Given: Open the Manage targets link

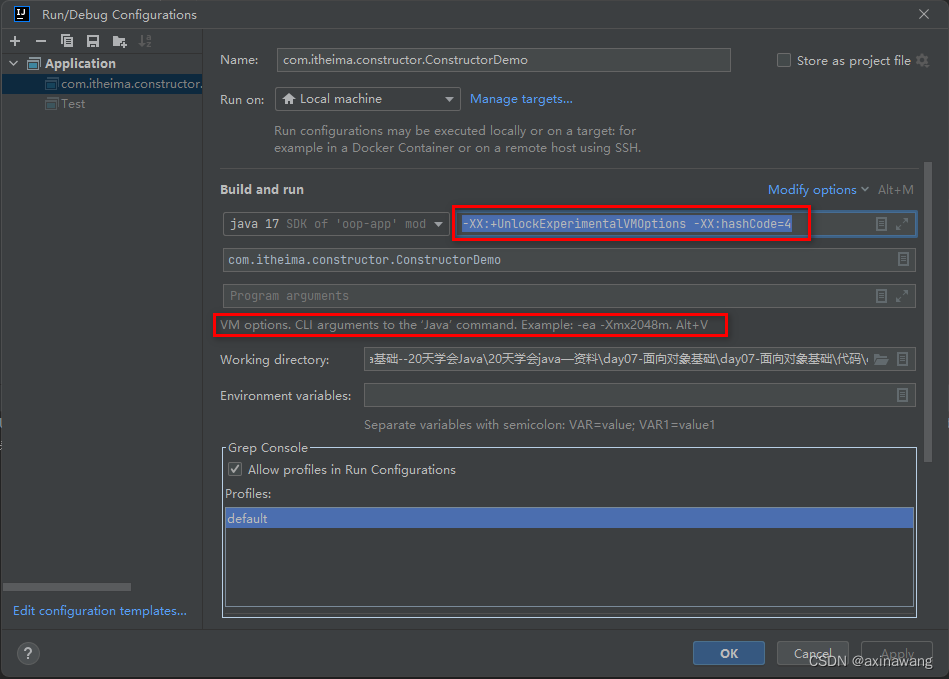Looking at the screenshot, I should 521,99.
